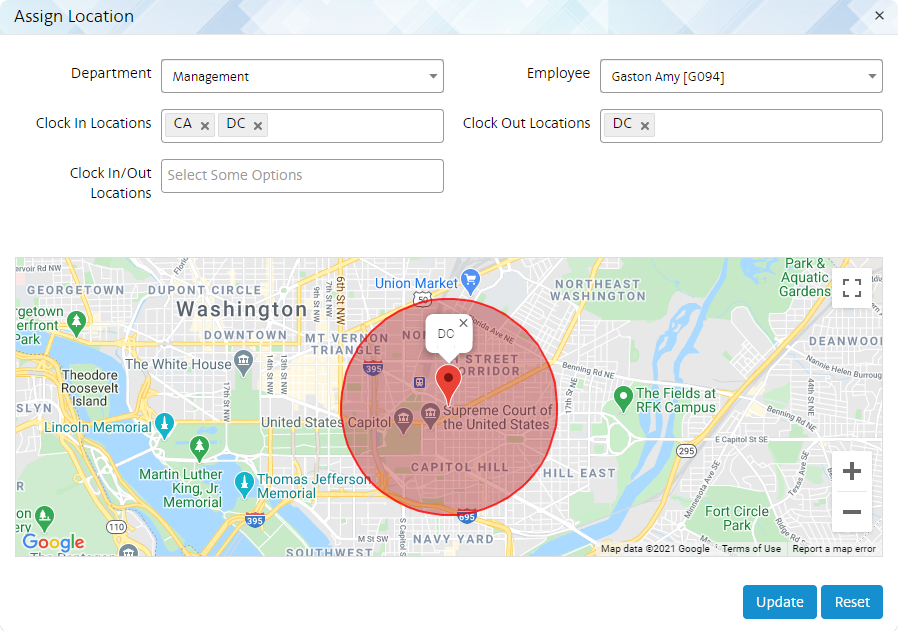Image resolution: width=898 pixels, height=632 pixels.
Task: Click the Update button
Action: (779, 602)
